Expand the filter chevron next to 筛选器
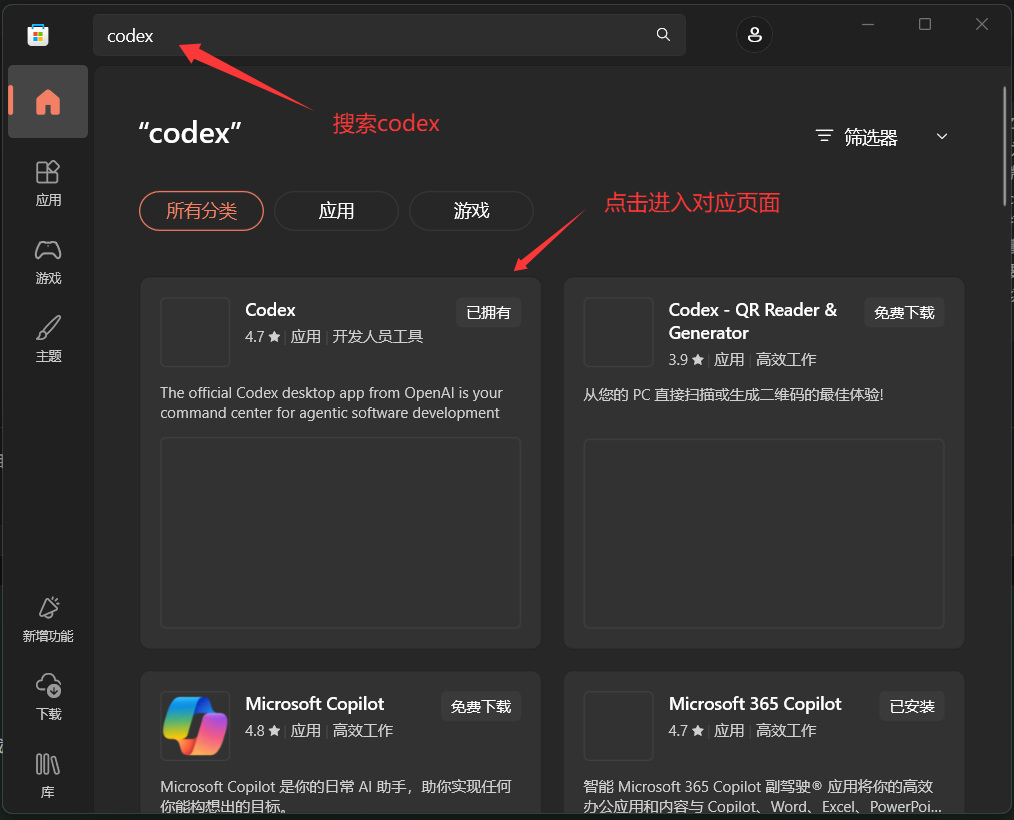Image resolution: width=1014 pixels, height=820 pixels. tap(941, 136)
